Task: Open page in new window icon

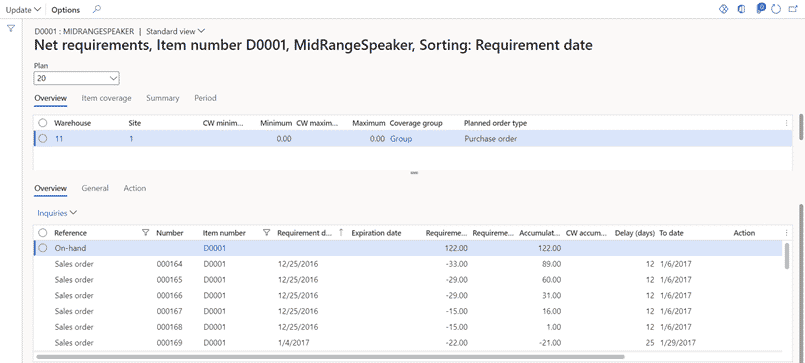Action: [793, 9]
